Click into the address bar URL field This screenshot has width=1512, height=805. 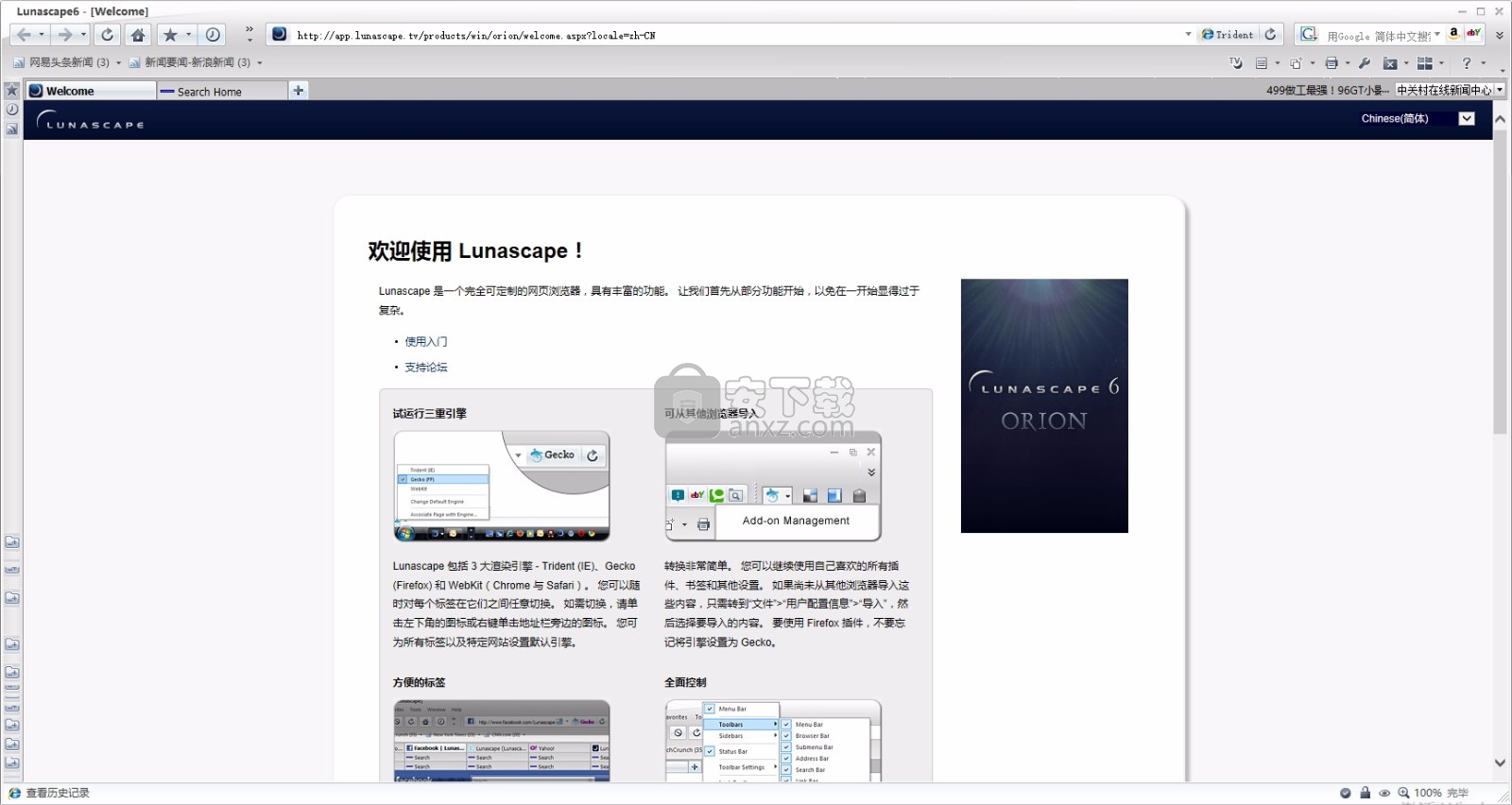737,35
